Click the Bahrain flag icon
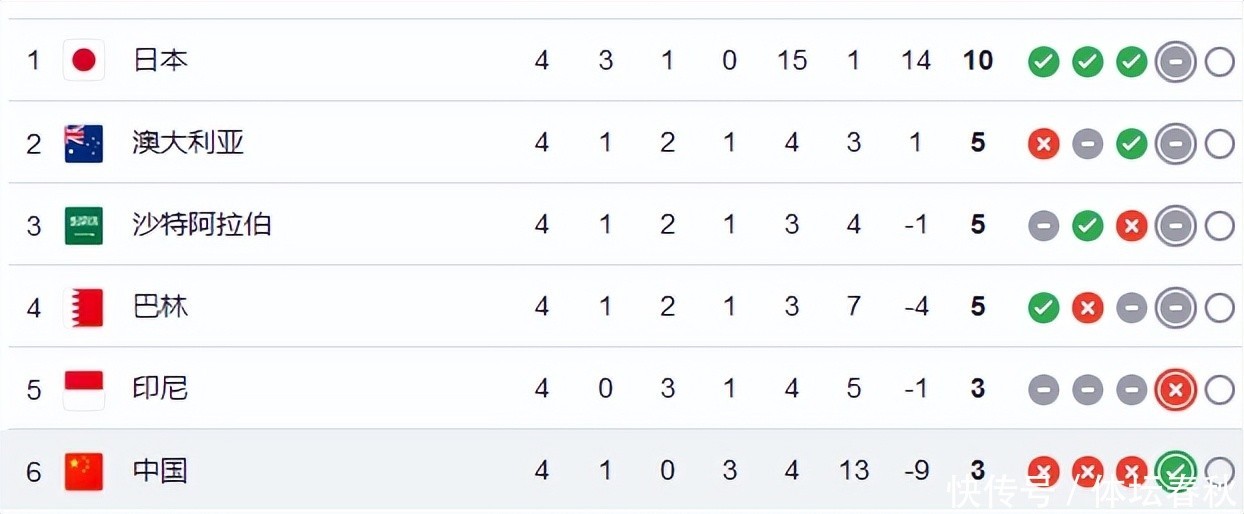 [x=84, y=307]
